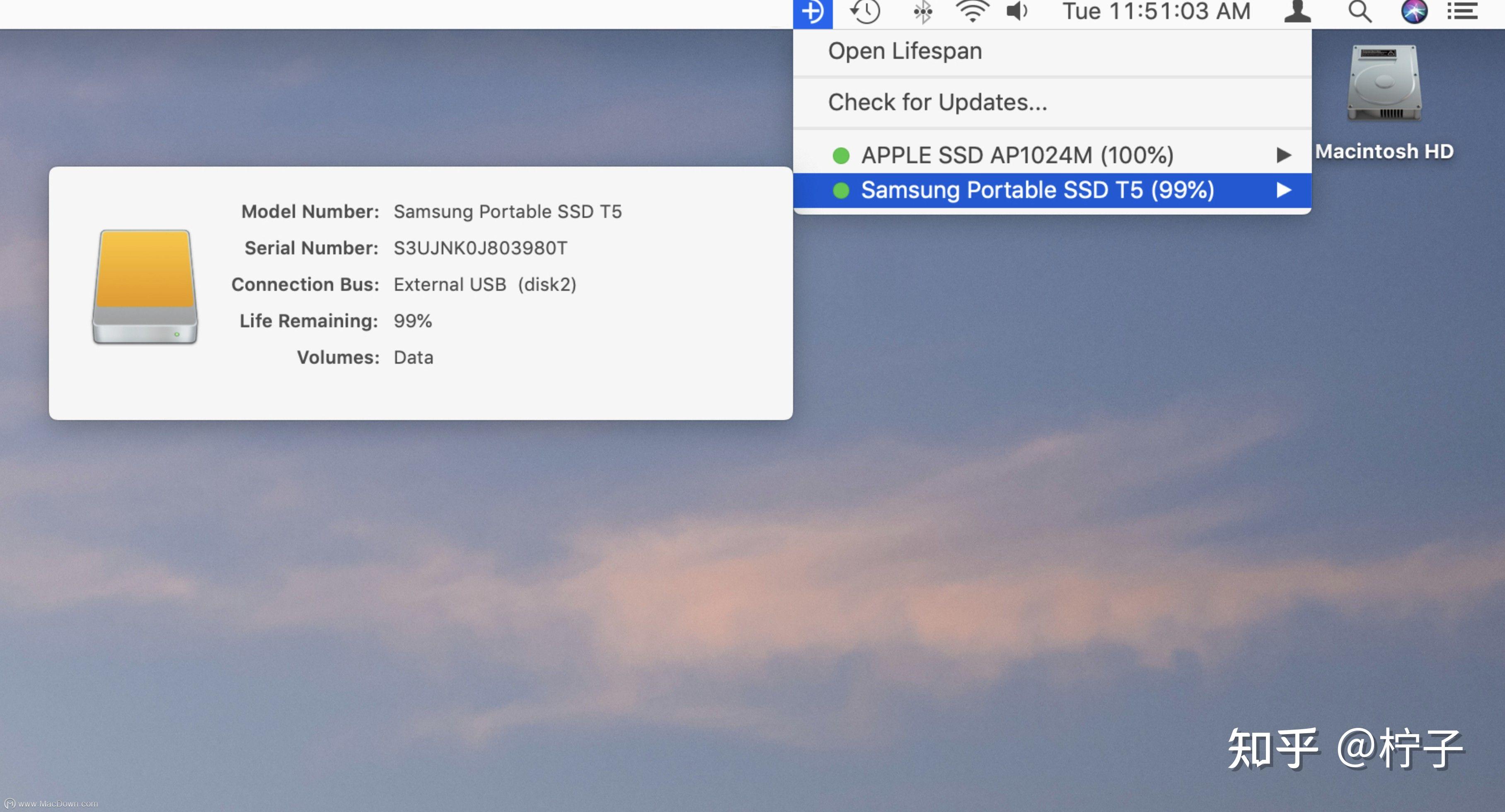Expand the Samsung Portable SSD T5 submenu arrow
The image size is (1505, 812).
click(x=1284, y=190)
